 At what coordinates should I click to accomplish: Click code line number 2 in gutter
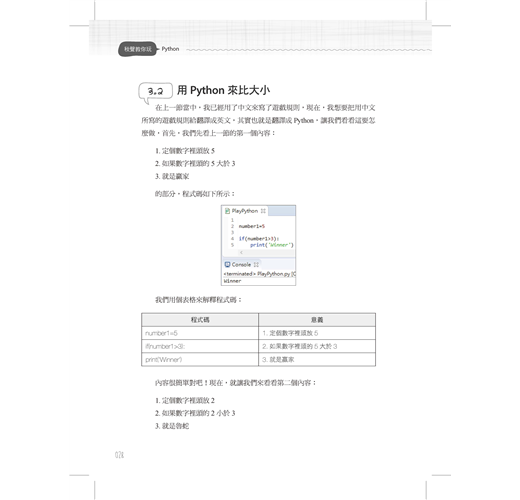(x=232, y=226)
